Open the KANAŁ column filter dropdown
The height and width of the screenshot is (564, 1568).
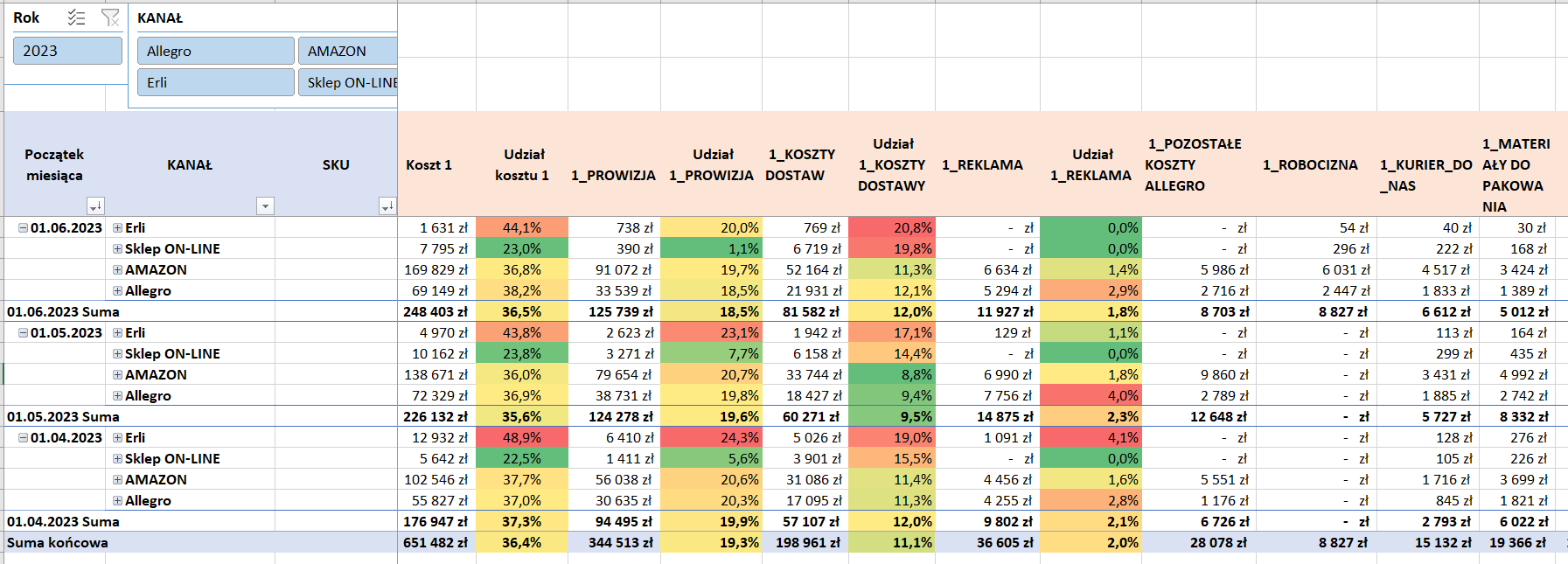[265, 206]
